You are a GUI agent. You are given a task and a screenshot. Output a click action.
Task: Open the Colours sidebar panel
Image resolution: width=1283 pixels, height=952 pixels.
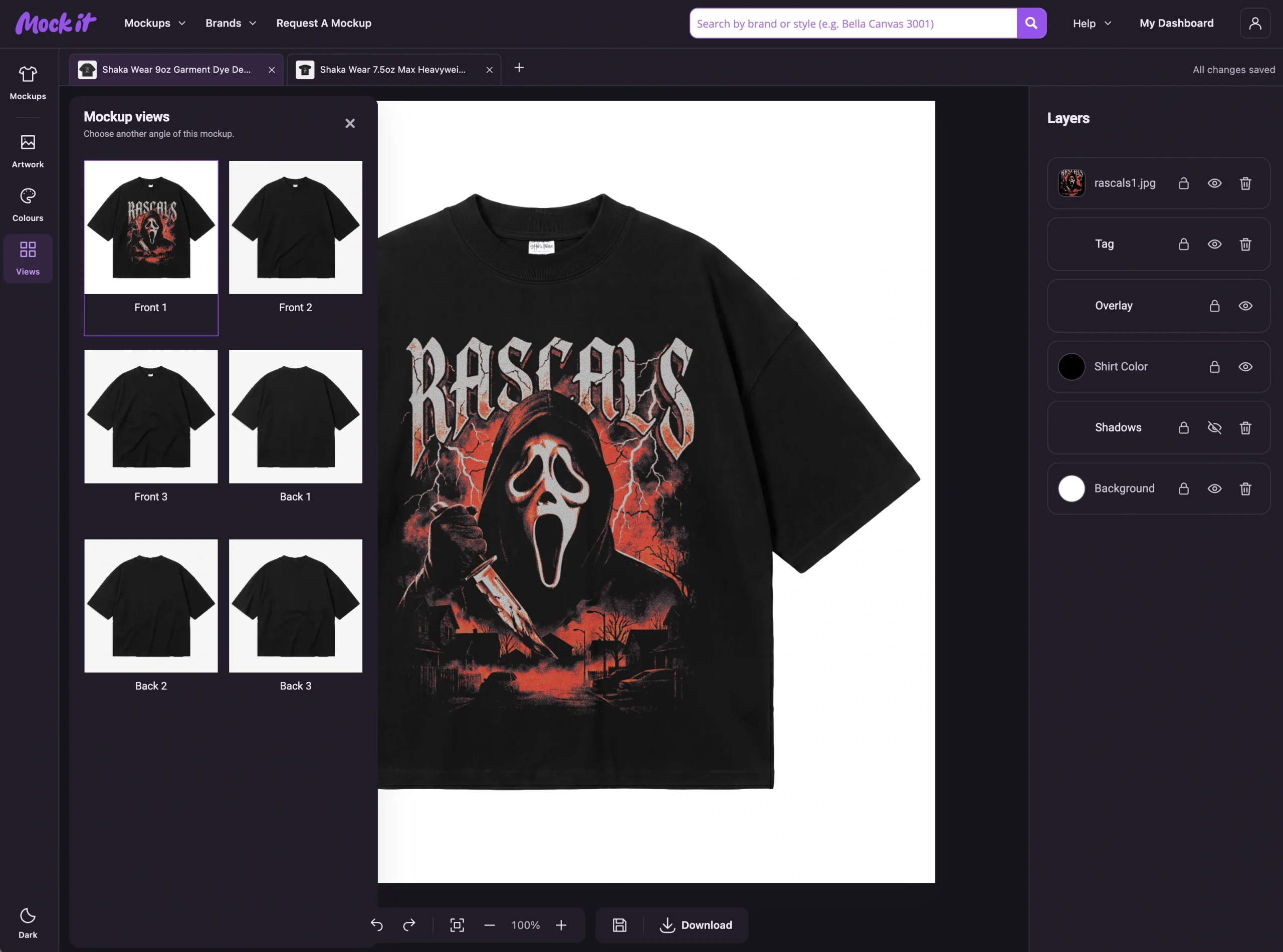28,204
